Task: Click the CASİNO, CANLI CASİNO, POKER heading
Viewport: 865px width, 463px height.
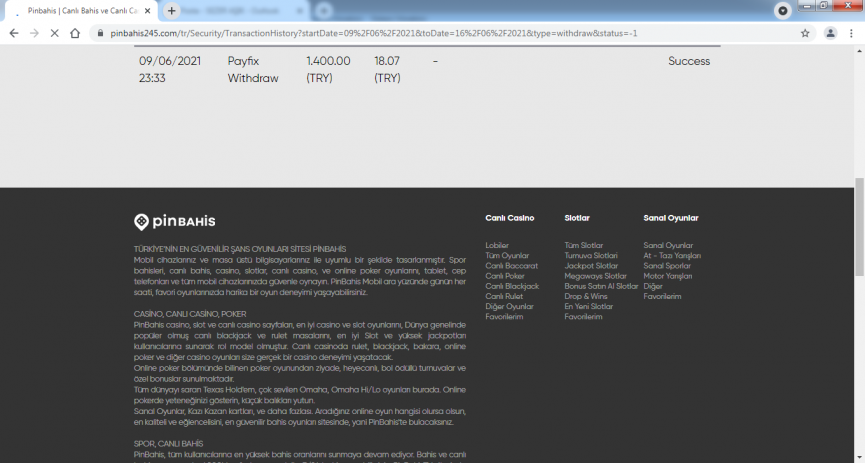Action: (190, 314)
